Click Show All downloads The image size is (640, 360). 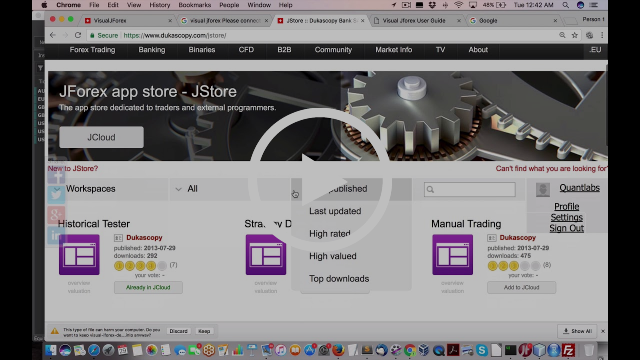coord(578,331)
